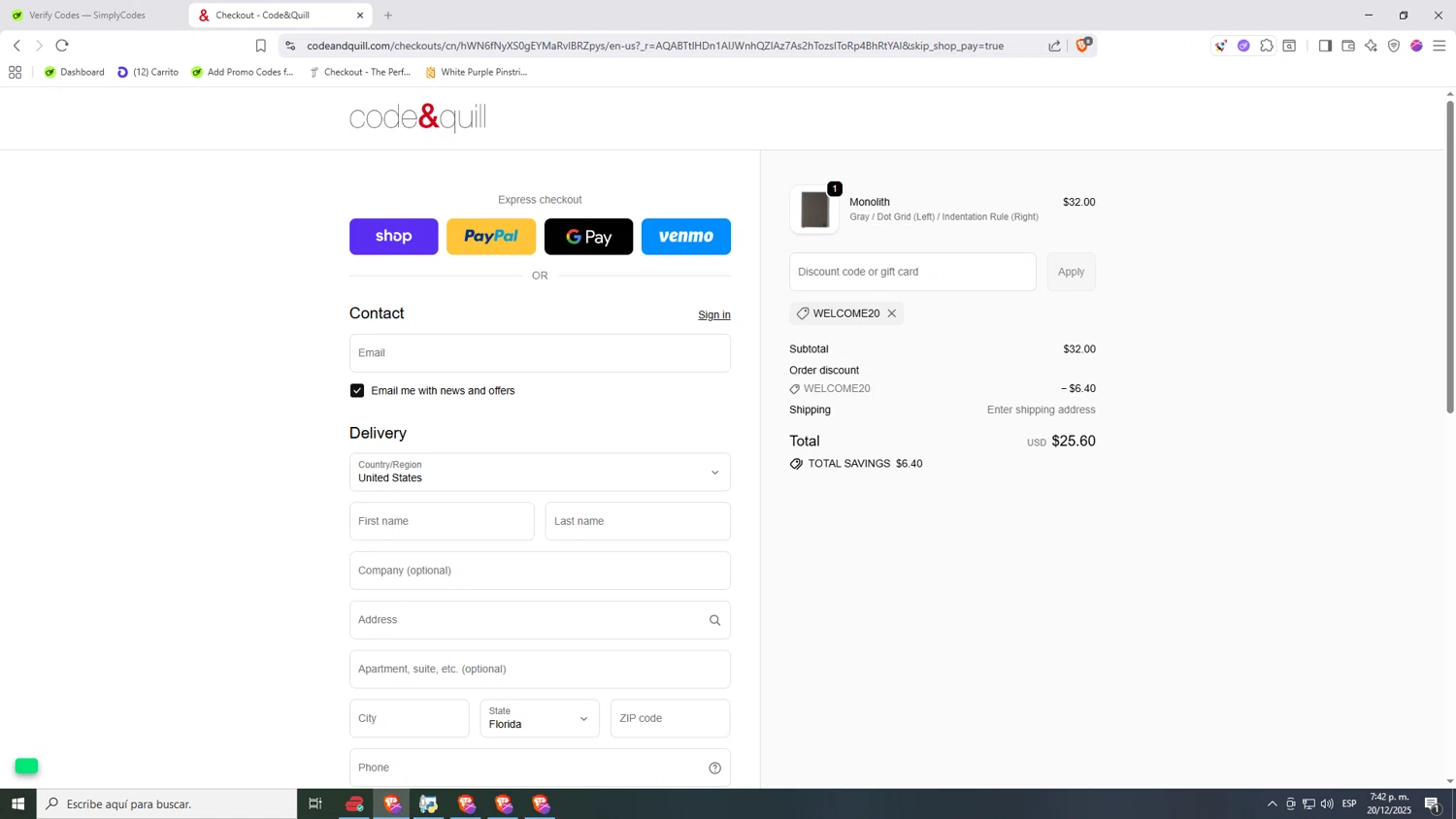Reload the checkout page
This screenshot has width=1456, height=819.
point(62,46)
